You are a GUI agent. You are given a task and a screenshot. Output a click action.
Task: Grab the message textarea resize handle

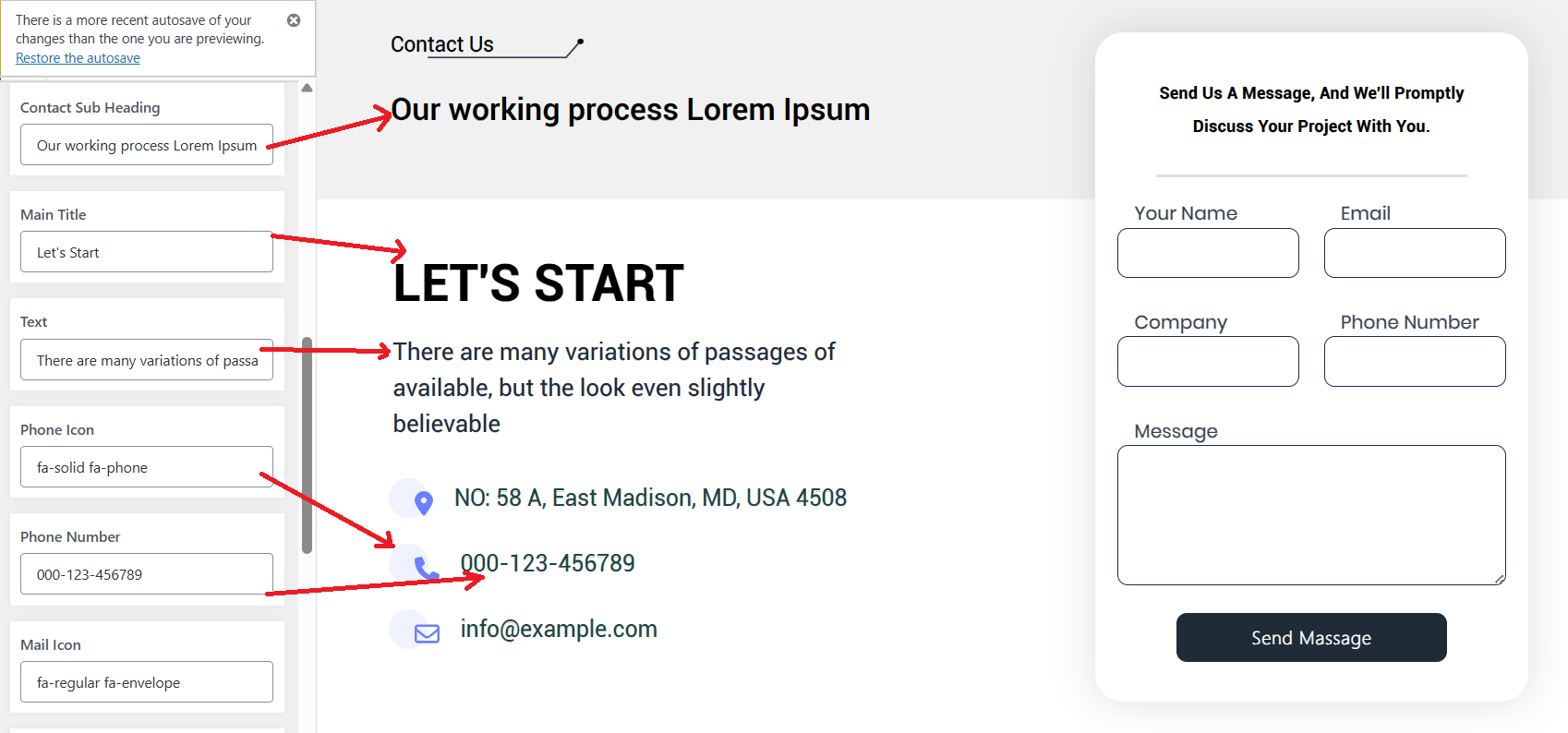coord(1499,579)
